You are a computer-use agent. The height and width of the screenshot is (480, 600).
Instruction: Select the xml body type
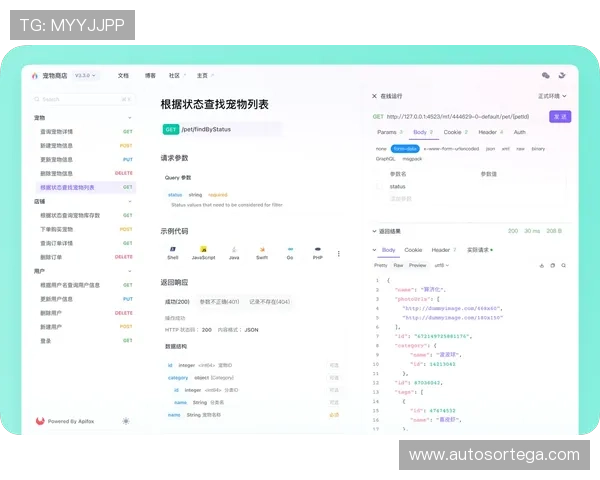tap(505, 149)
